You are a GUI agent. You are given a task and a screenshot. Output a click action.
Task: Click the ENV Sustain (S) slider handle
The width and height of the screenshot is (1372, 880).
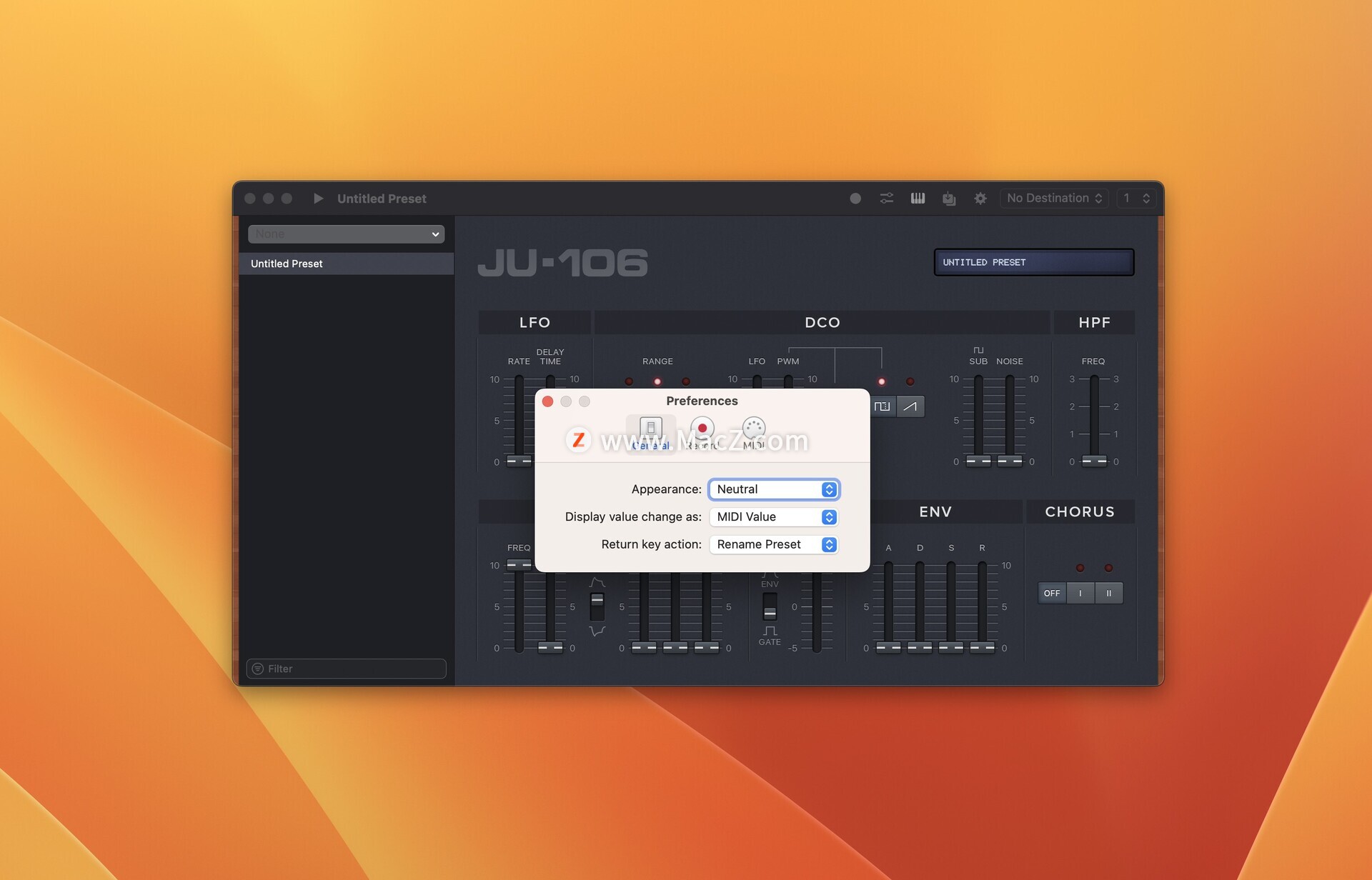[x=951, y=647]
